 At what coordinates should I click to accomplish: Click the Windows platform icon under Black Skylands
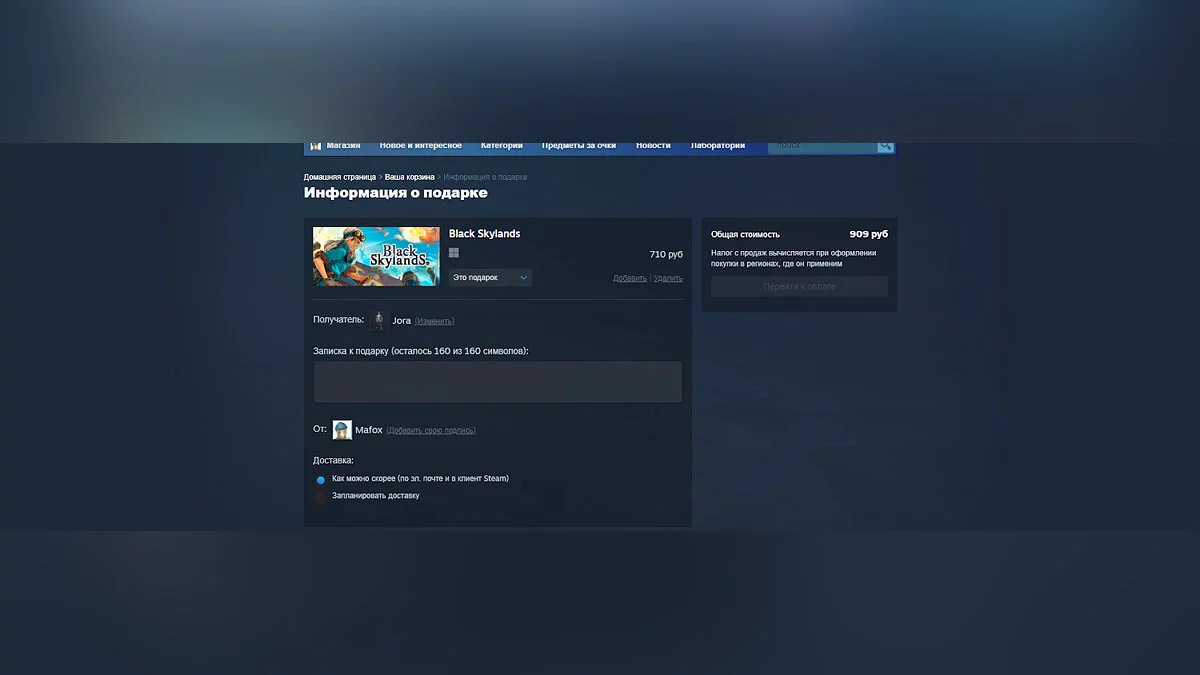pos(454,254)
